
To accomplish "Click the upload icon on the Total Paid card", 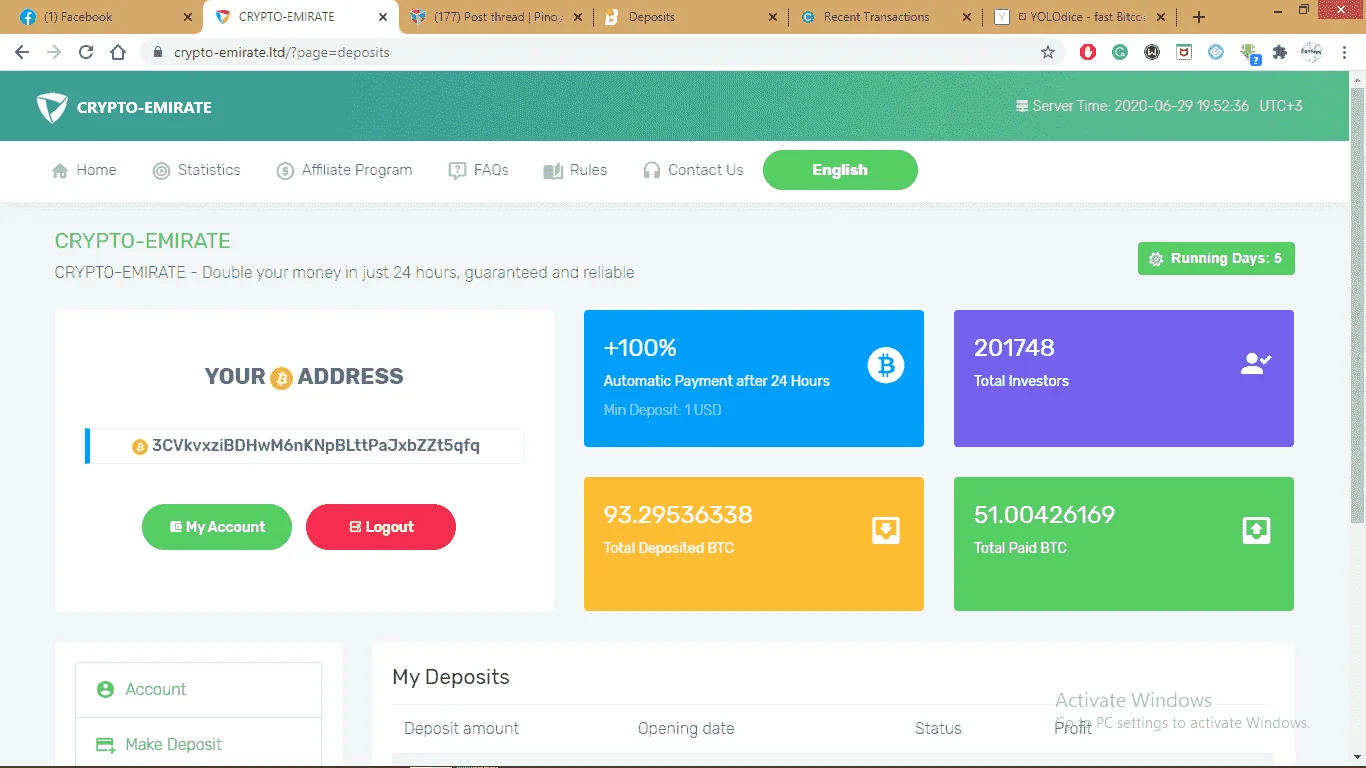I will (1256, 530).
